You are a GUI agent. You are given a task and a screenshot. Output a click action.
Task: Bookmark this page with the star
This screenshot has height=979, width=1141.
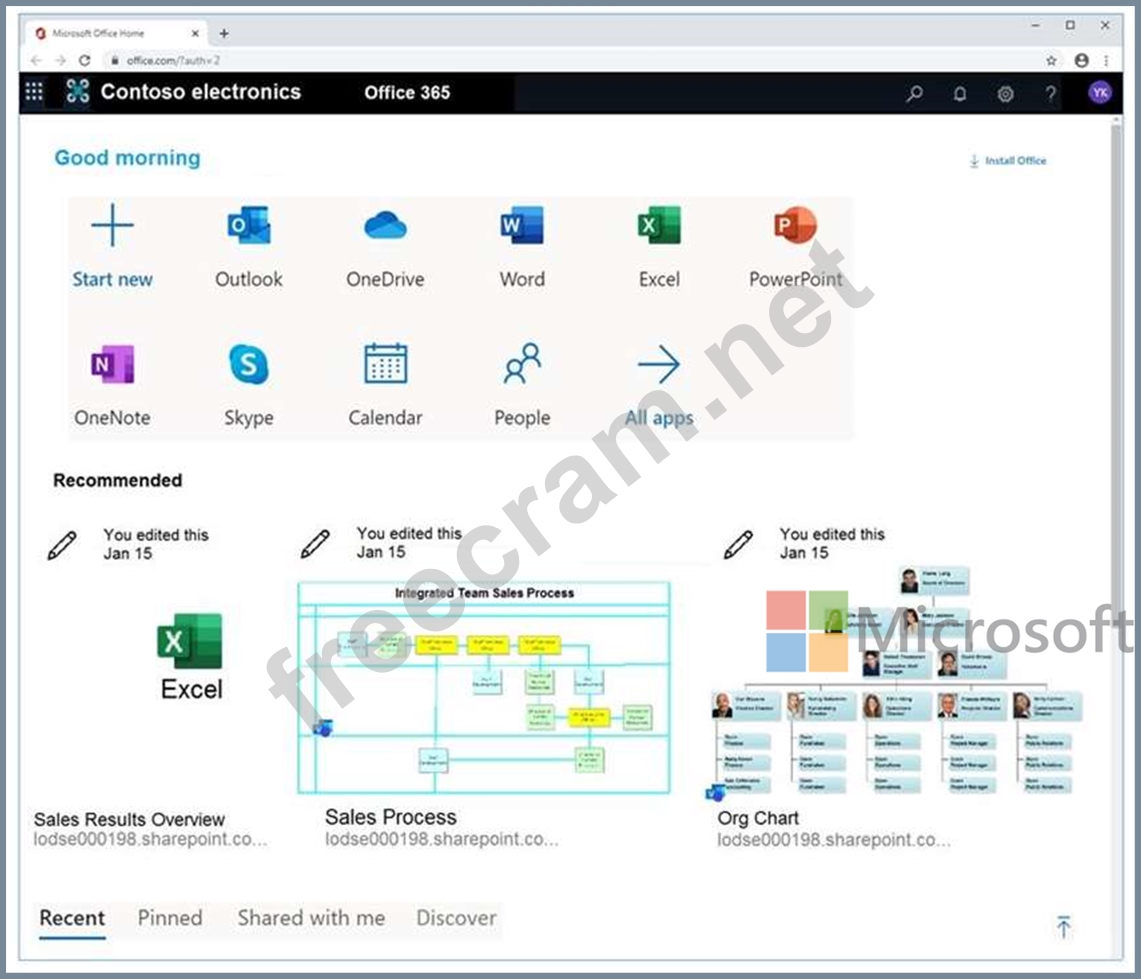1051,60
